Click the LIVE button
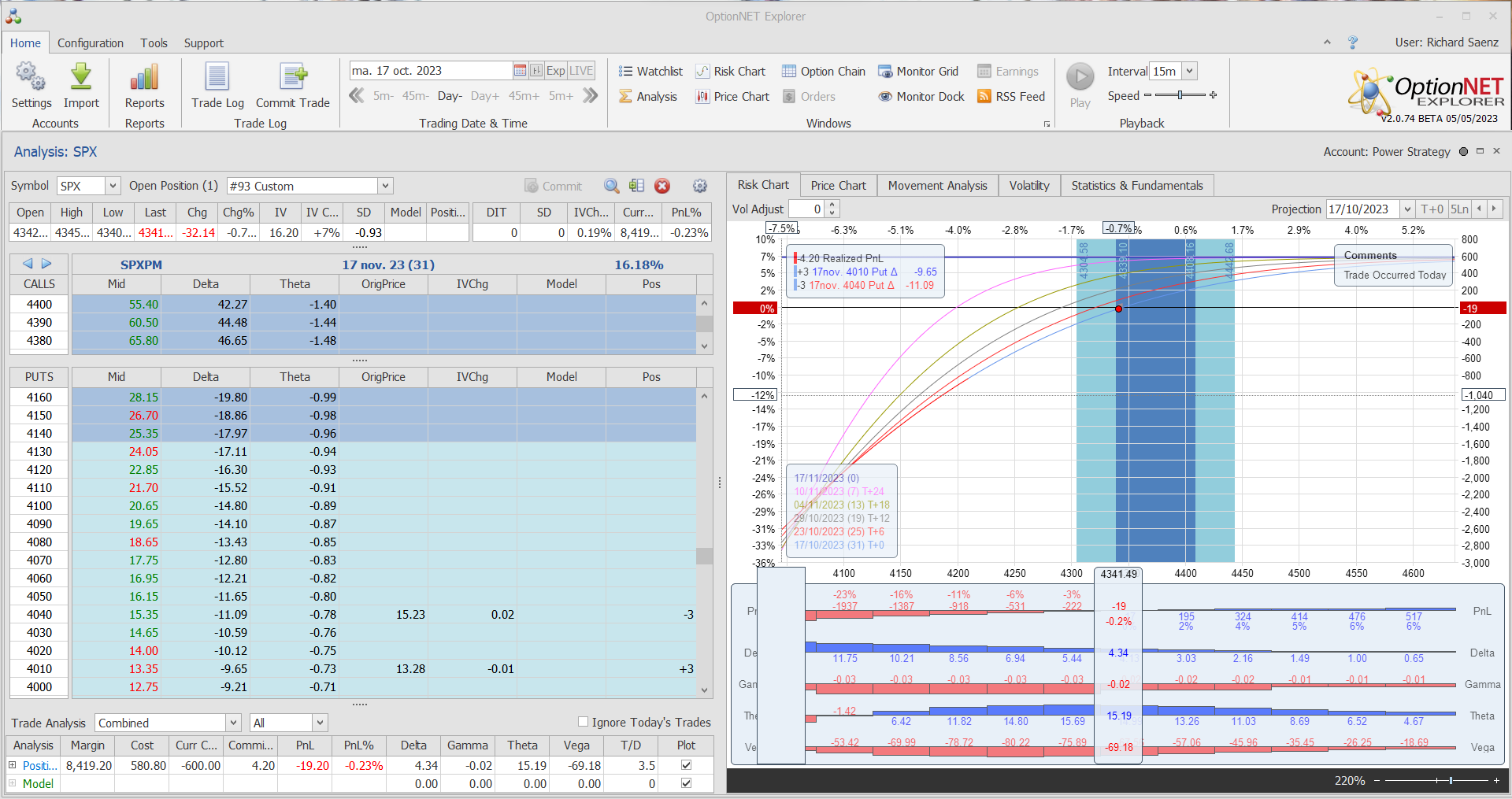Viewport: 1512px width, 799px height. [581, 71]
